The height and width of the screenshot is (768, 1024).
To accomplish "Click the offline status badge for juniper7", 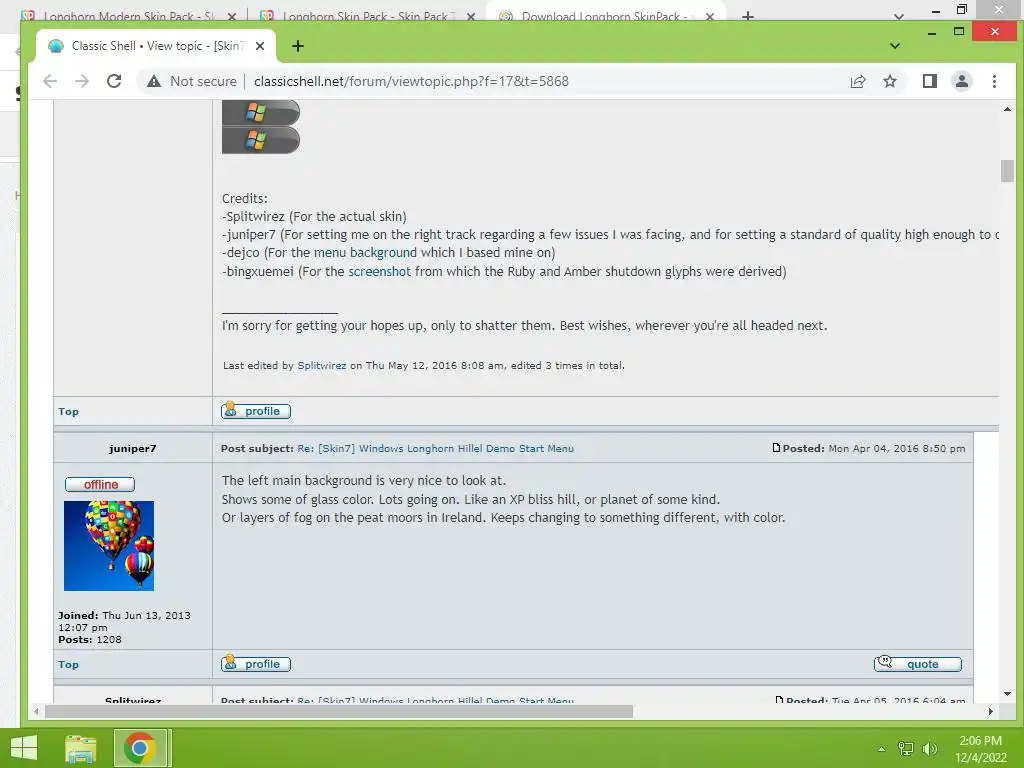I will coord(100,484).
